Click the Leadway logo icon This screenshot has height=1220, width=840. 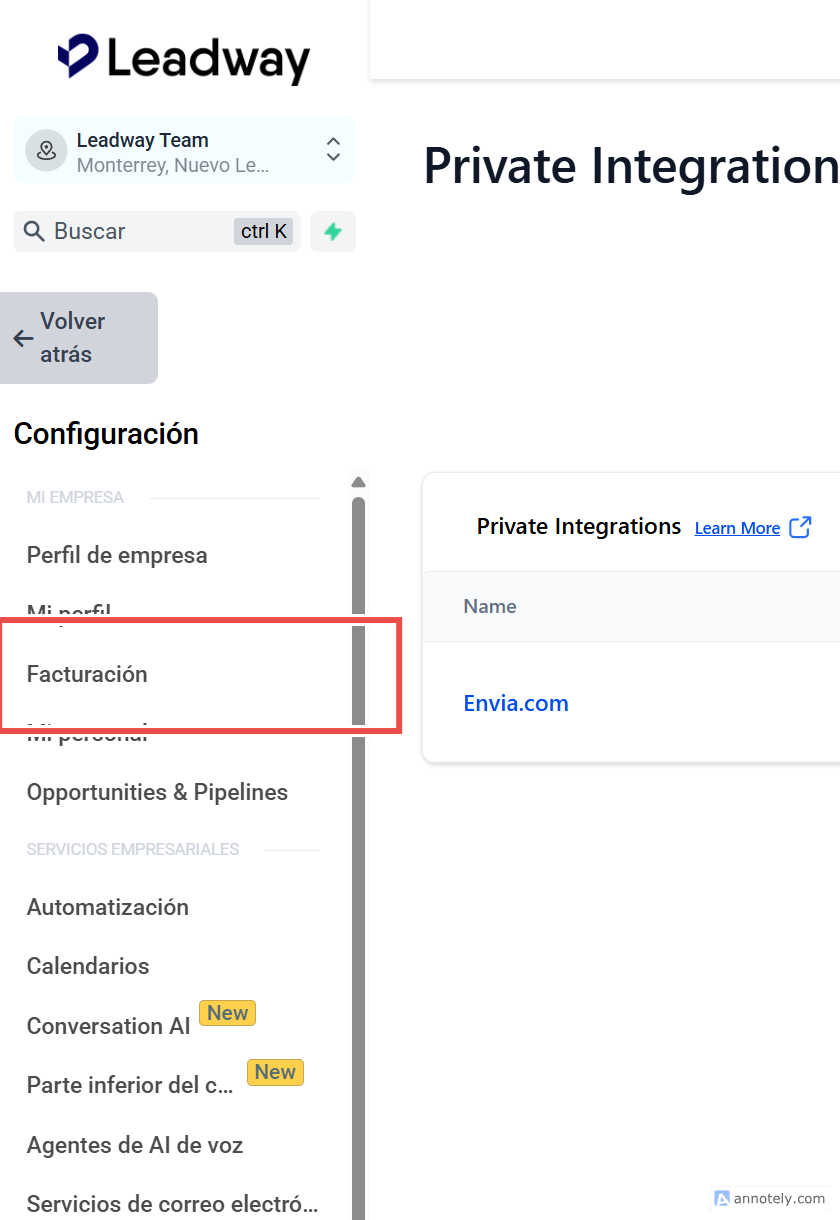(x=78, y=56)
